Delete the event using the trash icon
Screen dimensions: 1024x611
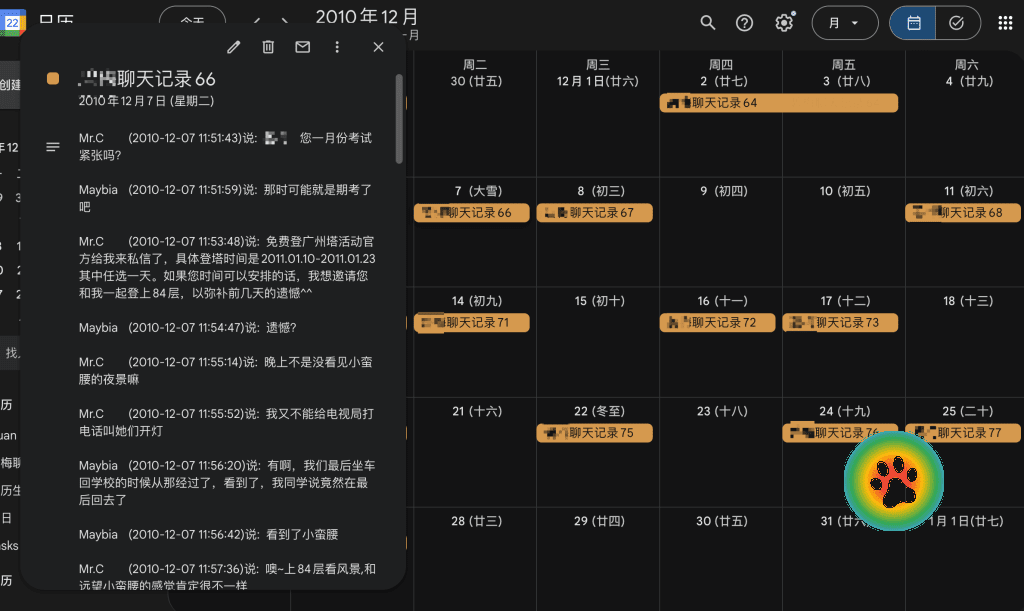(x=268, y=47)
